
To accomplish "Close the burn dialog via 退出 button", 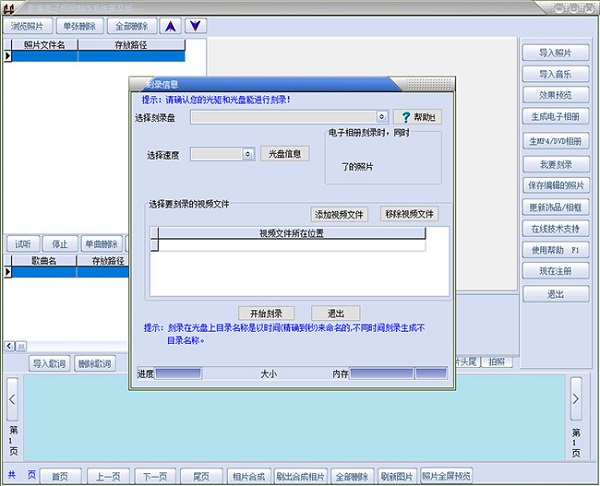I will pos(336,313).
